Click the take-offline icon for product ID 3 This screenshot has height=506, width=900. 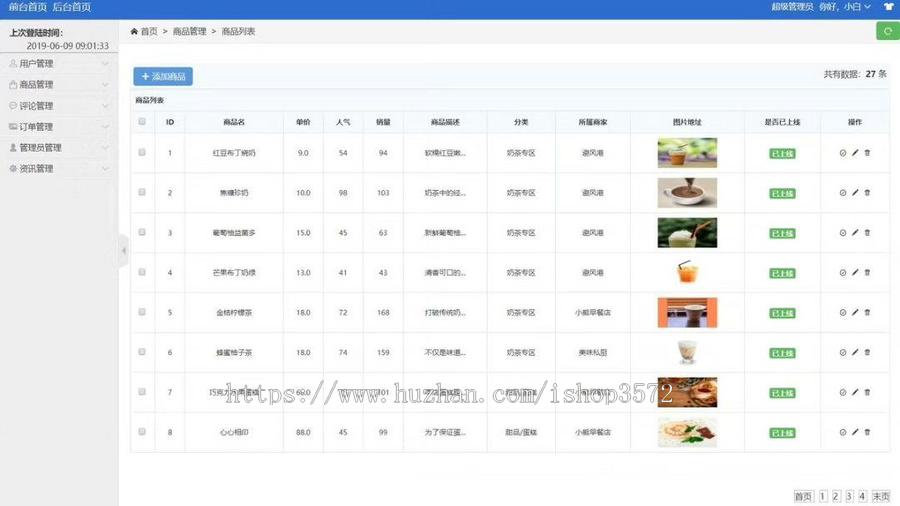[x=843, y=233]
